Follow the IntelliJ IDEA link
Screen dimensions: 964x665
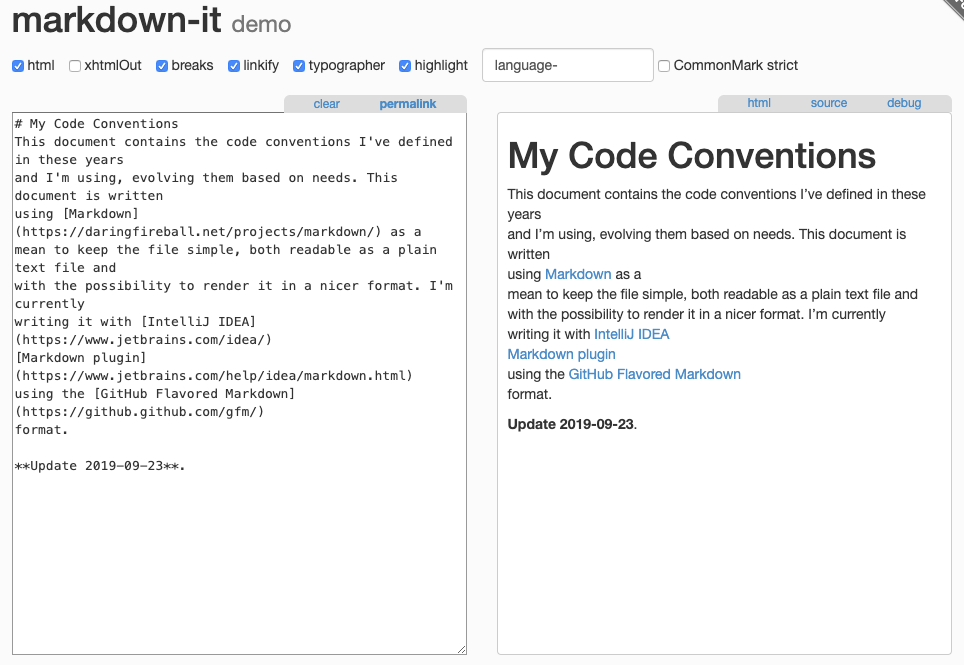[632, 334]
